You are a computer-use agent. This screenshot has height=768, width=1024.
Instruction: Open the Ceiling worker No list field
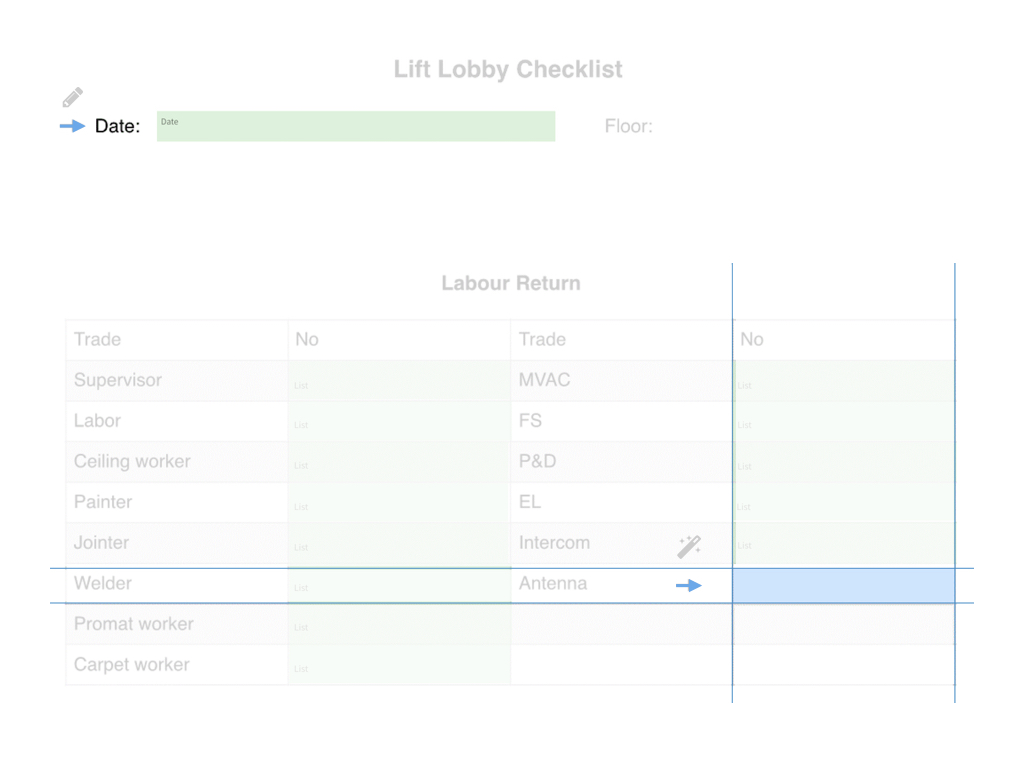[399, 462]
